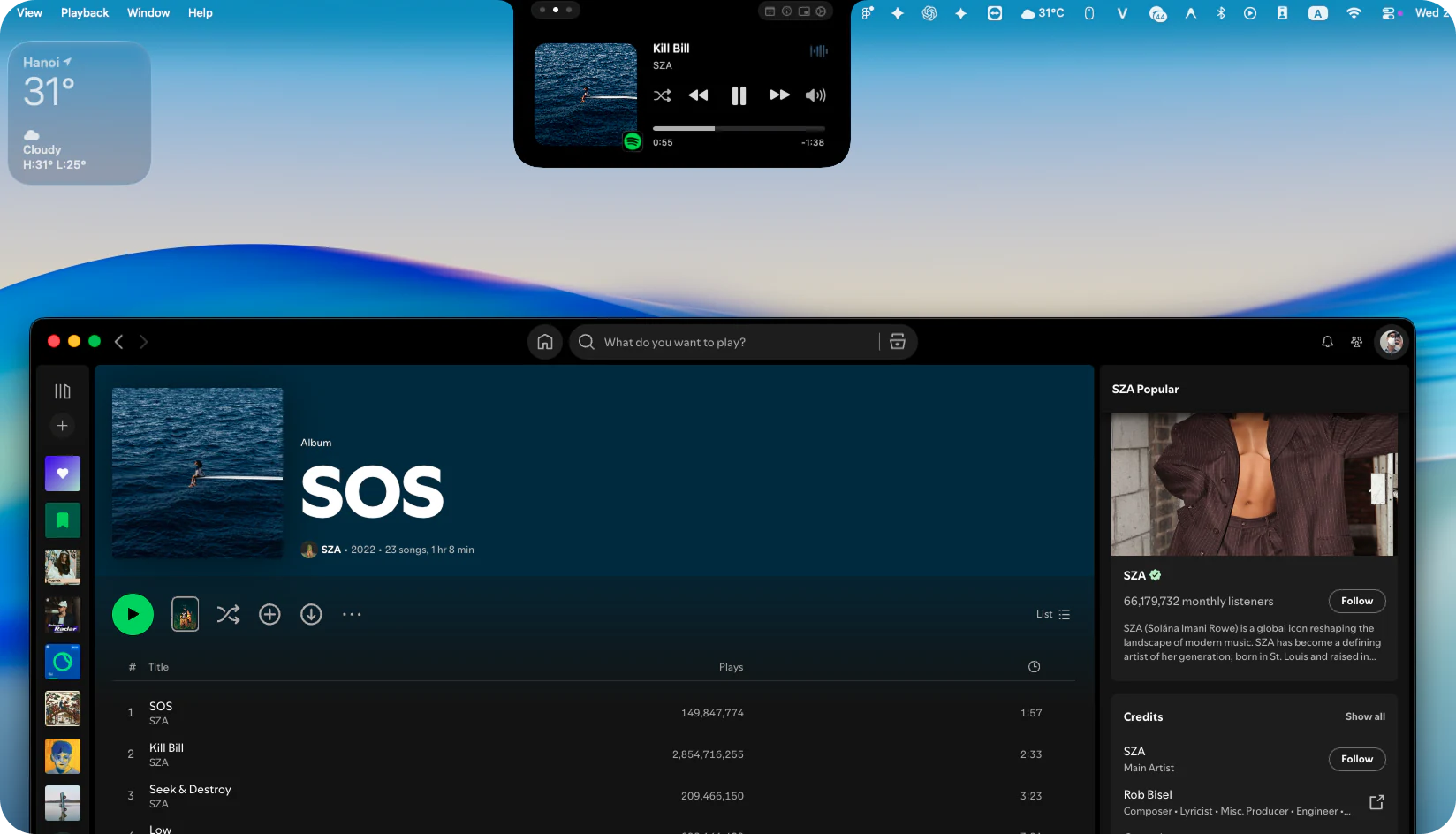1456x834 pixels.
Task: Pause Kill Bill in the notch player
Action: (x=739, y=95)
